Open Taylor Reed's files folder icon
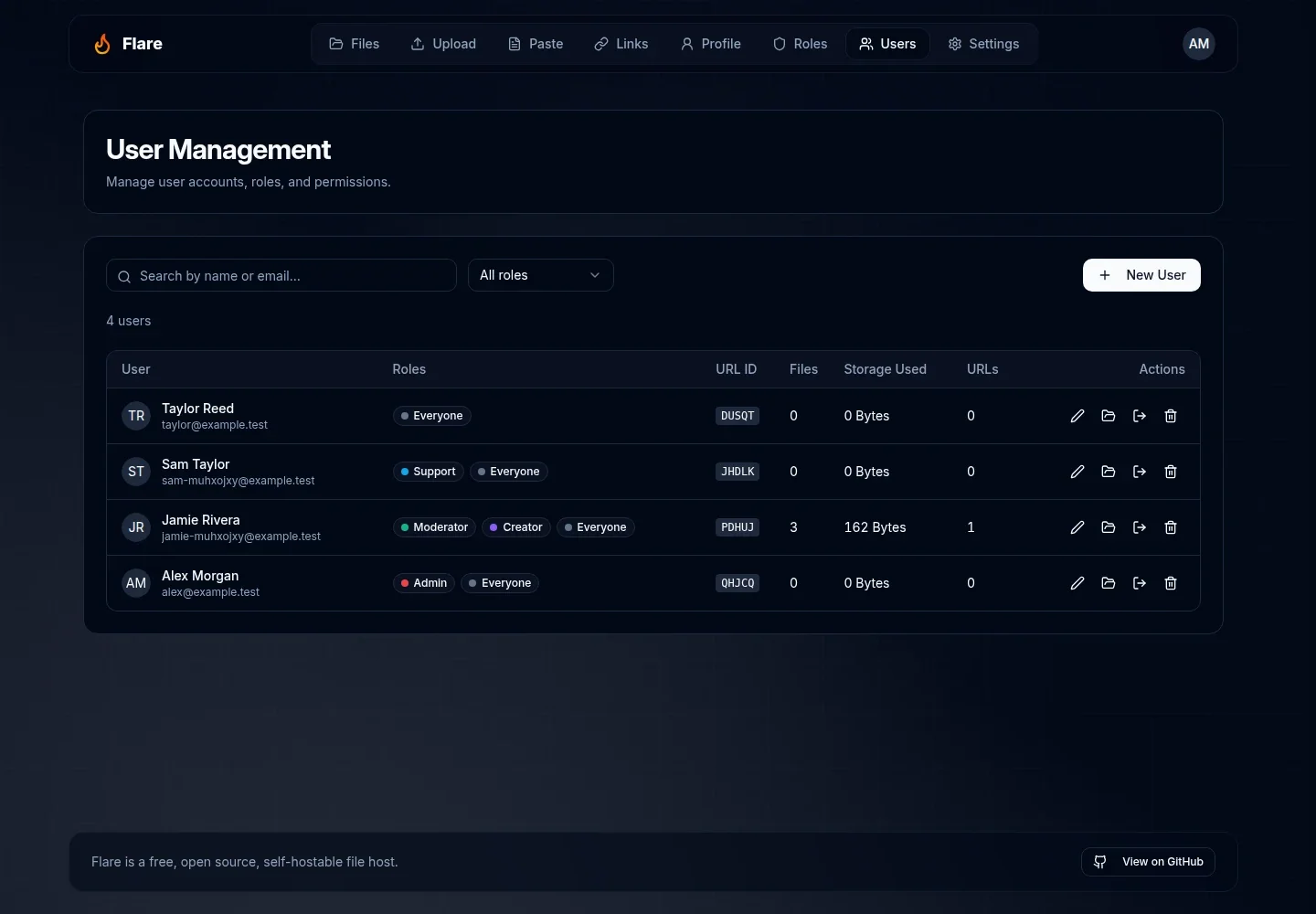This screenshot has height=914, width=1316. [1109, 416]
